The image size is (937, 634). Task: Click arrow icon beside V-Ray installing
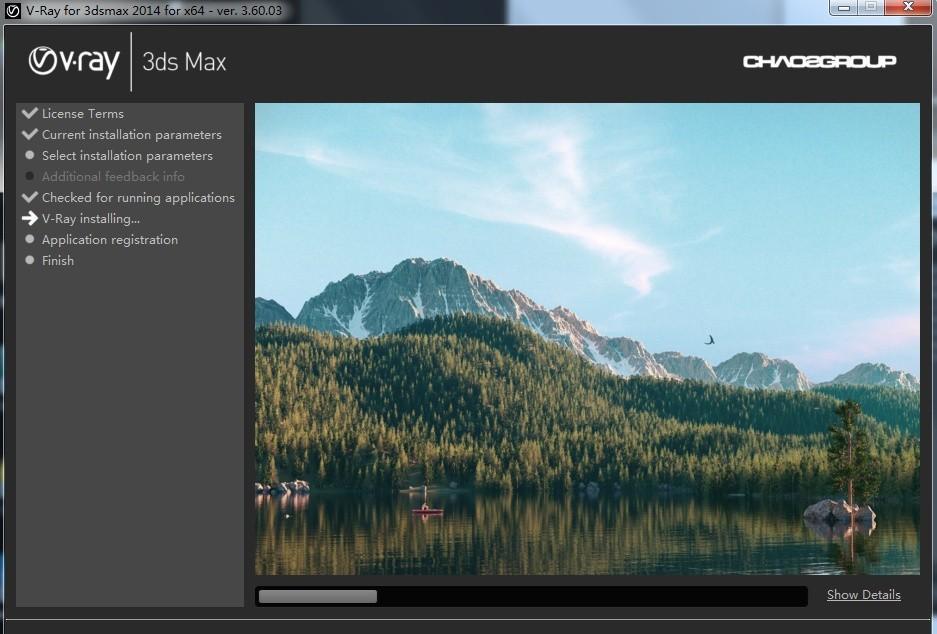tap(29, 218)
